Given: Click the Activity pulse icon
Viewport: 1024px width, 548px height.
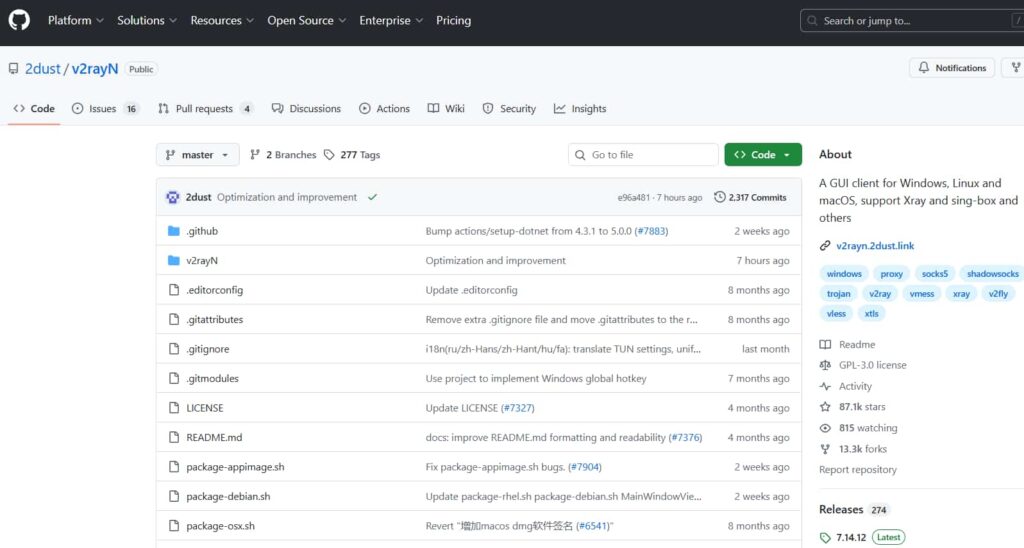Looking at the screenshot, I should [825, 386].
